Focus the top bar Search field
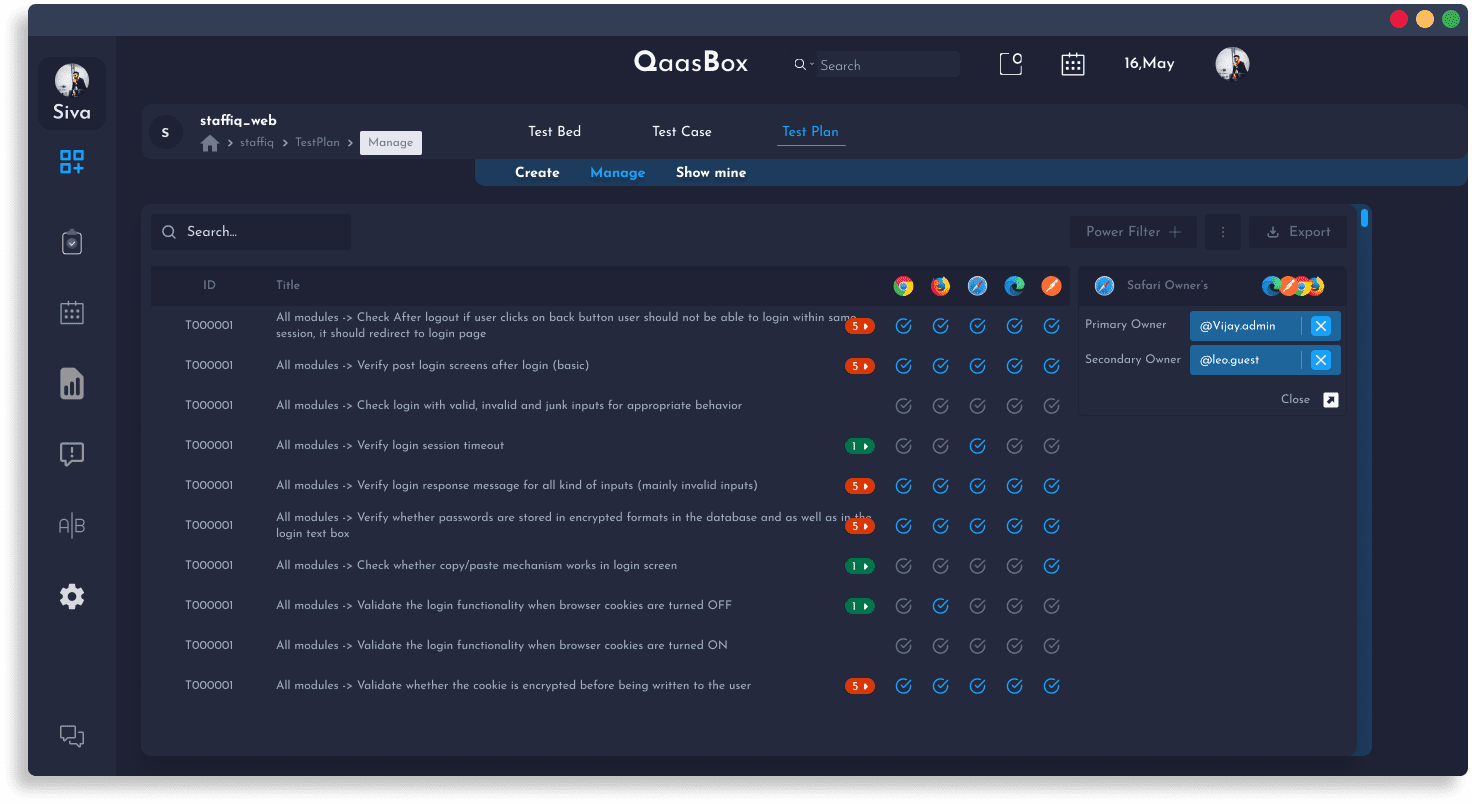The image size is (1472, 804). [x=888, y=65]
